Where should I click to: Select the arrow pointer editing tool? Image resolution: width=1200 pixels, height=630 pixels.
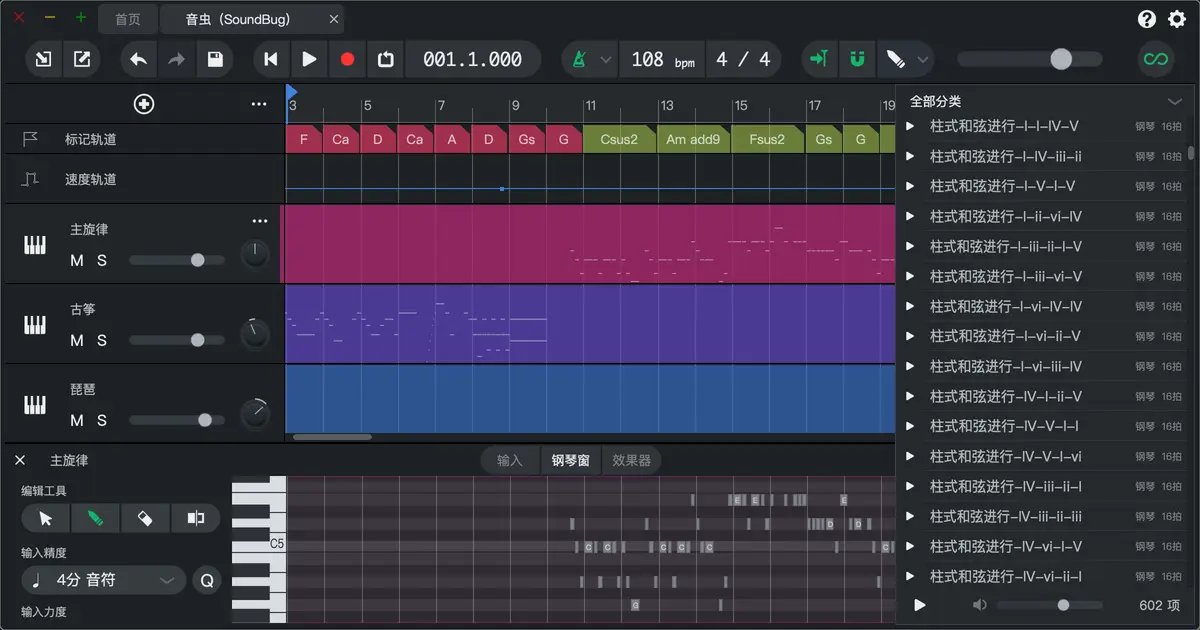click(46, 518)
